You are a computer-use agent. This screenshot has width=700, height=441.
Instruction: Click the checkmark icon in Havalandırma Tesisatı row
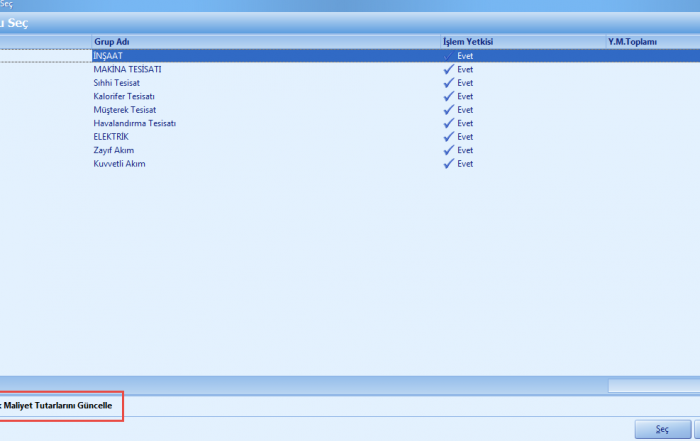pos(448,123)
